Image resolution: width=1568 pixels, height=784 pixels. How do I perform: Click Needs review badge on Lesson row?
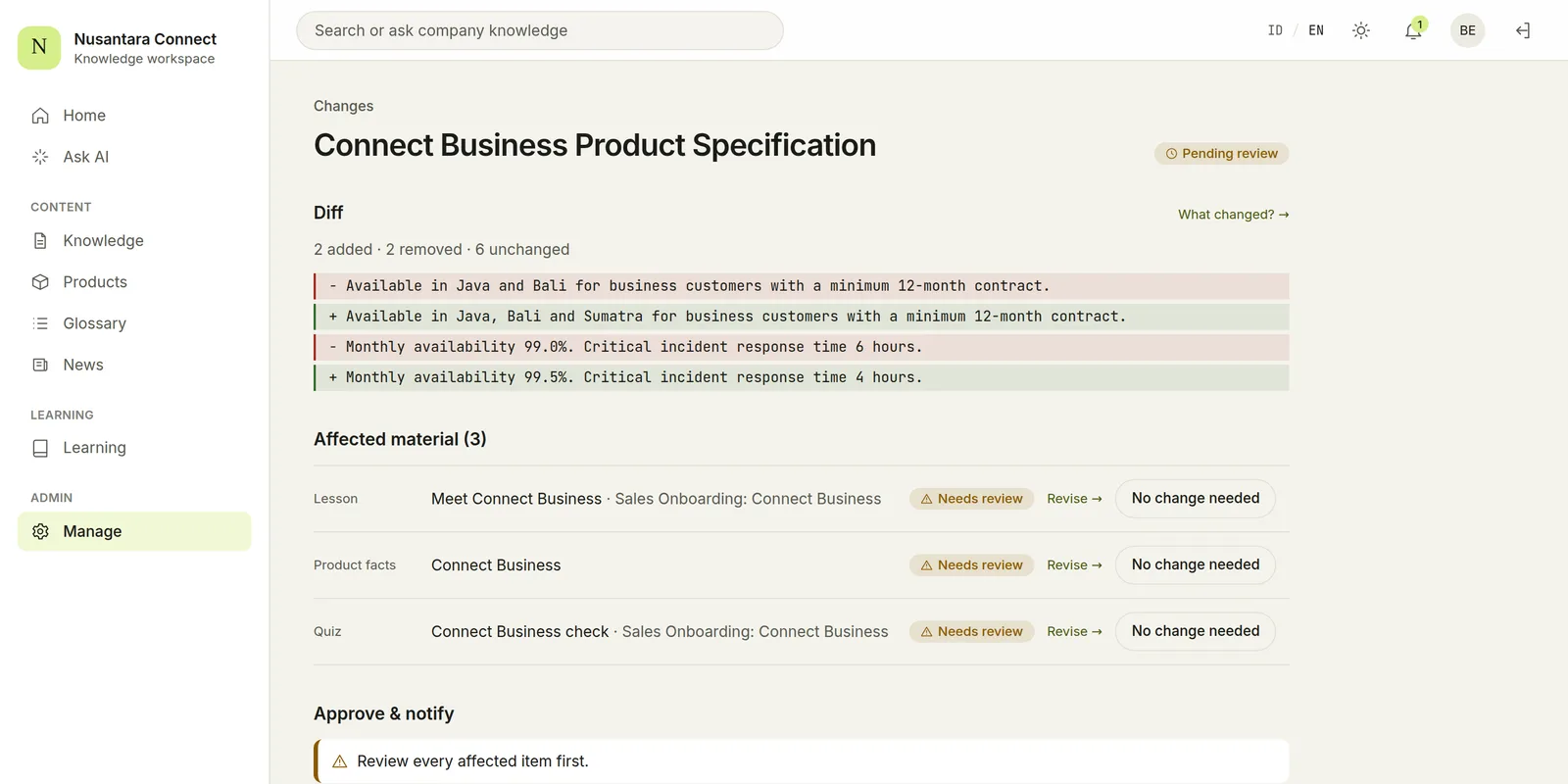coord(971,499)
